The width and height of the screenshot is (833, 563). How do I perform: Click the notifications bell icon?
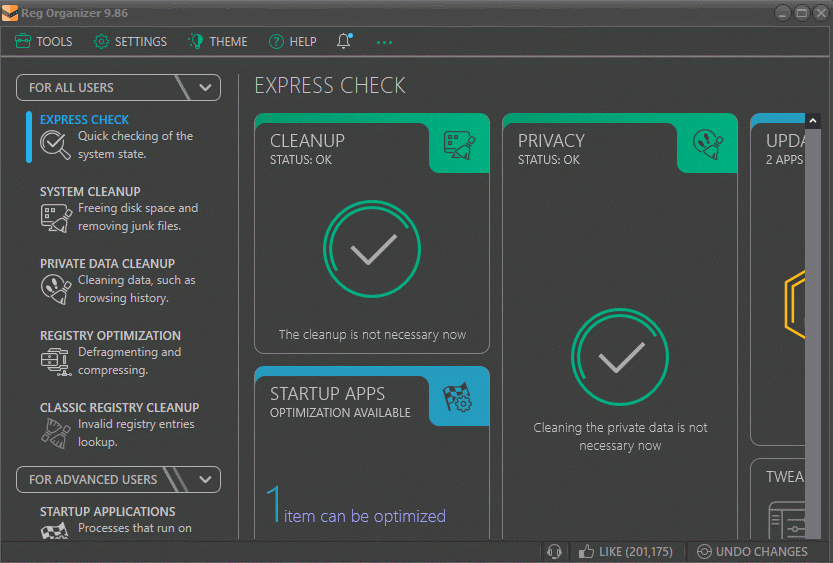click(x=344, y=41)
